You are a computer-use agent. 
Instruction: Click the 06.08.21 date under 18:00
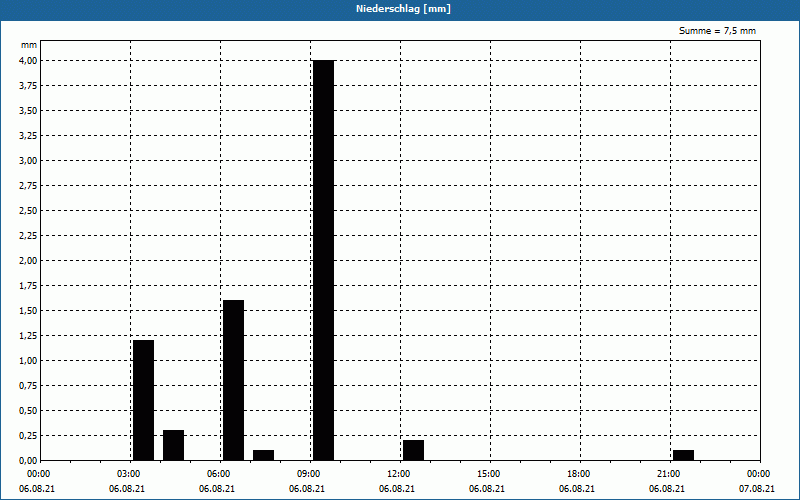click(577, 489)
